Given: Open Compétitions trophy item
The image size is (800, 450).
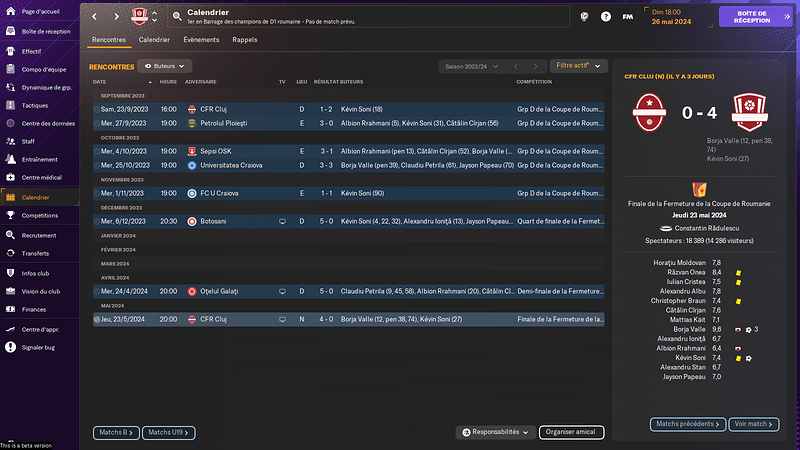Looking at the screenshot, I should (x=40, y=215).
